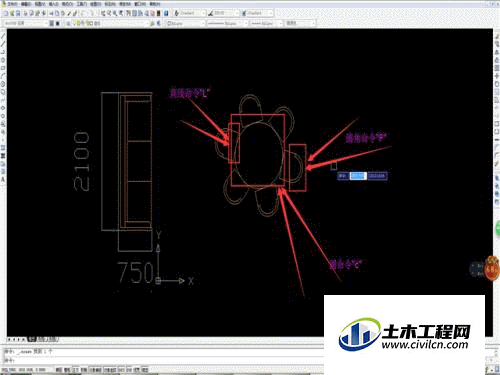Open the Table Style dropdown
Screen dimensions: 500x375
260,13
